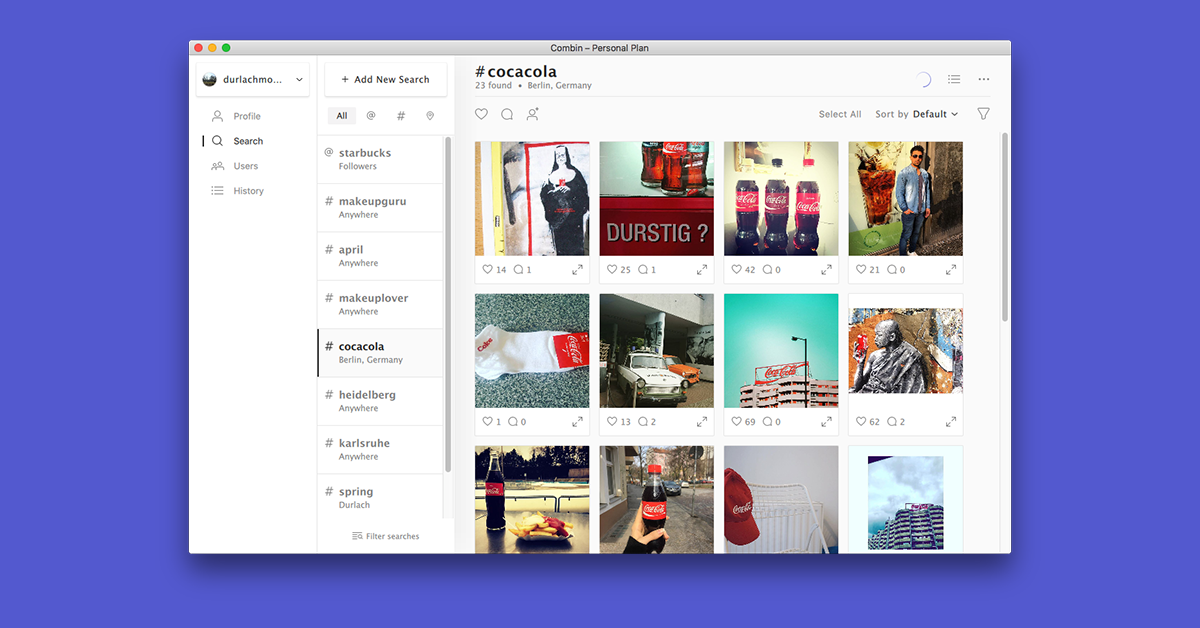Screen dimensions: 1200x628
Task: Like the post showing 62 likes
Action: point(861,422)
